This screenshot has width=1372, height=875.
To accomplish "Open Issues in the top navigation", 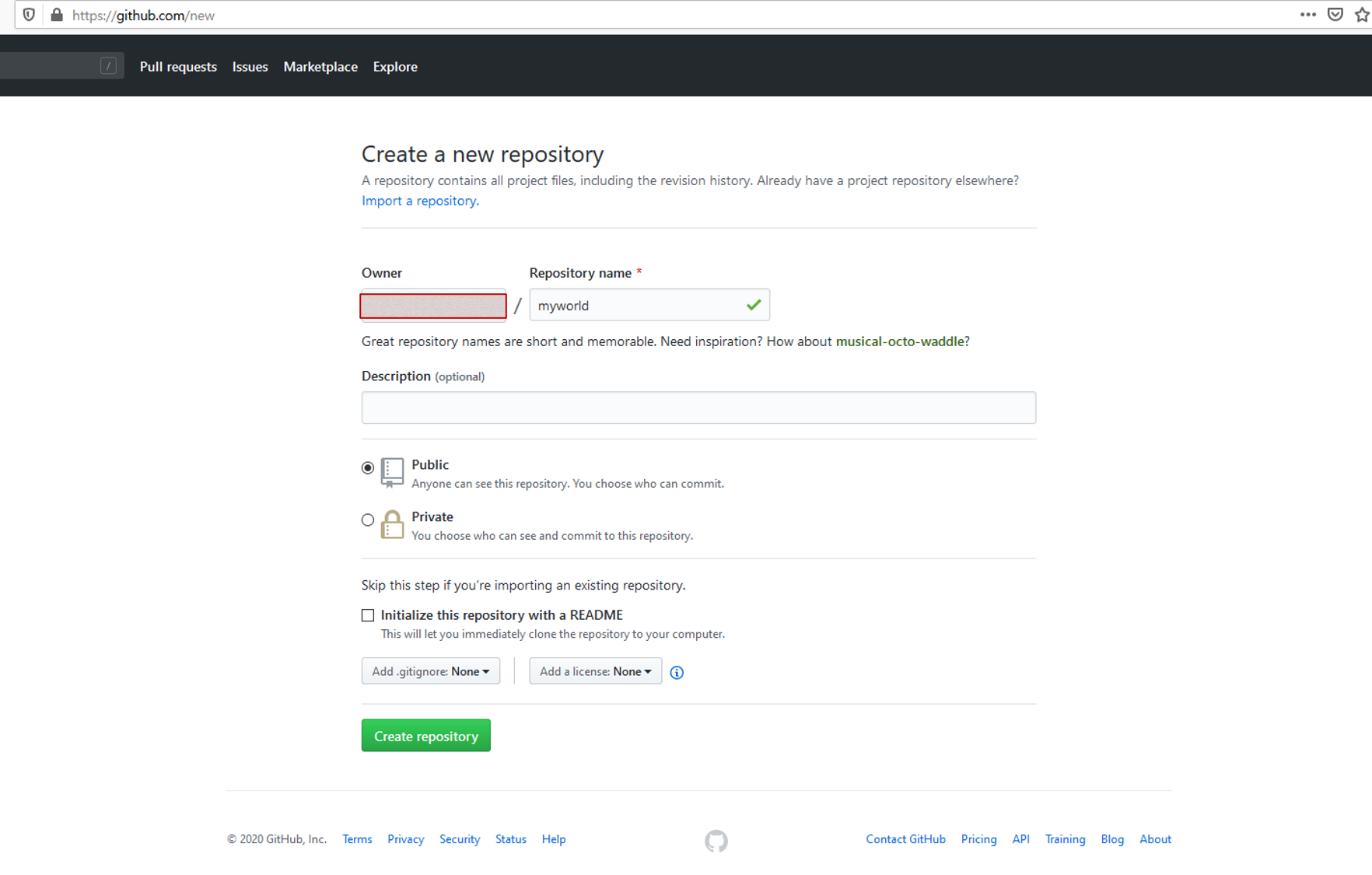I will [x=250, y=67].
